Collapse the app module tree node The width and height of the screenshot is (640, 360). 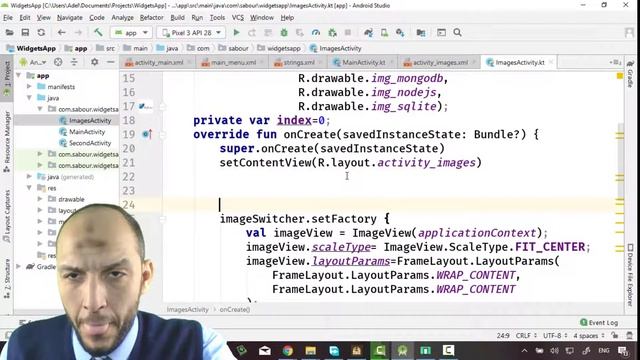[x=18, y=76]
